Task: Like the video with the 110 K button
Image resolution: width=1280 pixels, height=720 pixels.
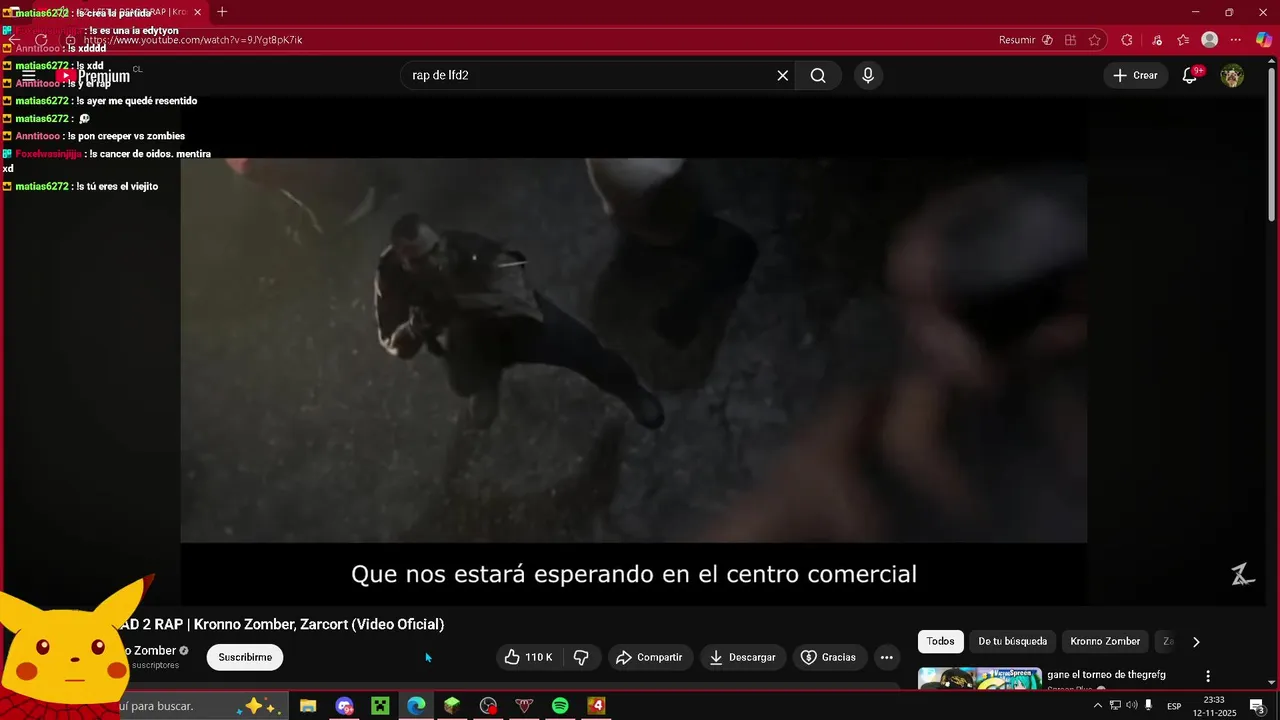Action: 530,657
